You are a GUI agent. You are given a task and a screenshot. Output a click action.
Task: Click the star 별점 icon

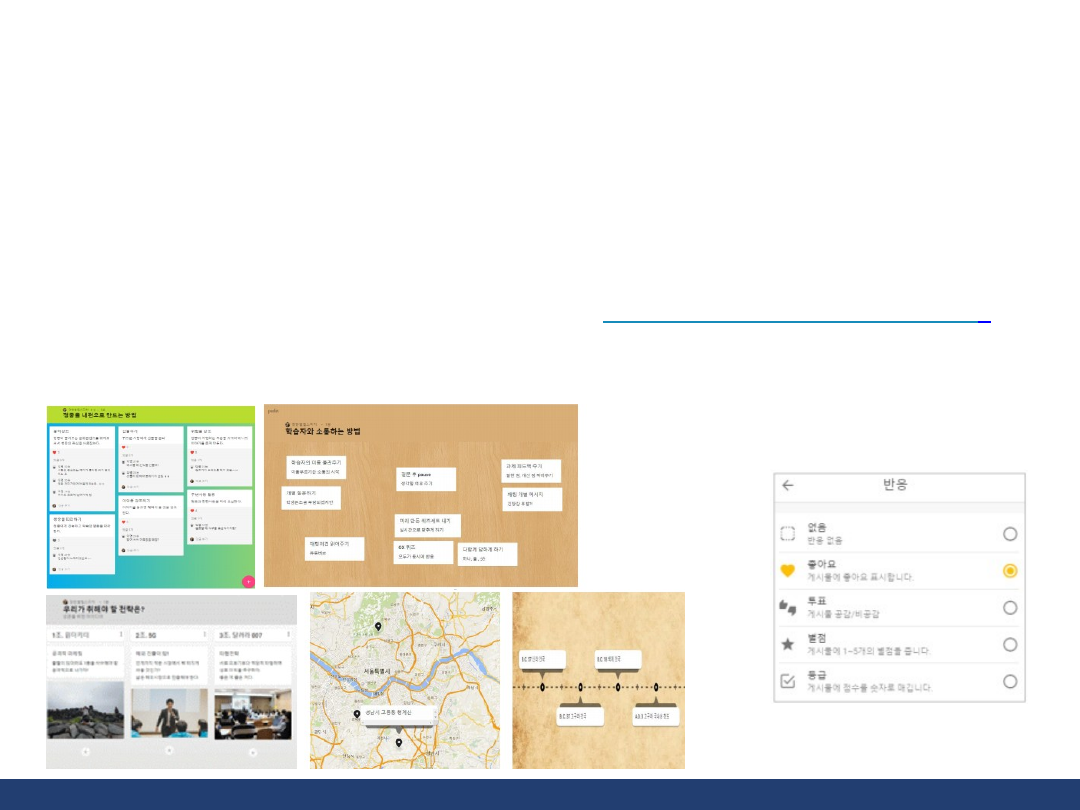[x=787, y=645]
